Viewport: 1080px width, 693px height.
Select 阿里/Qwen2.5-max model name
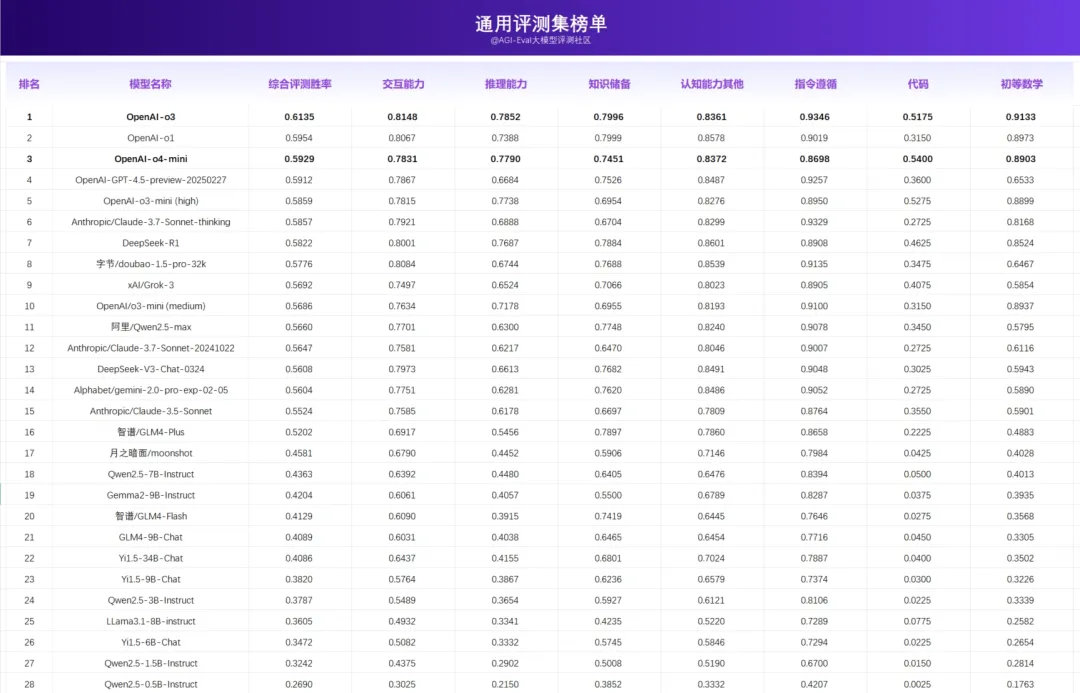pos(151,327)
